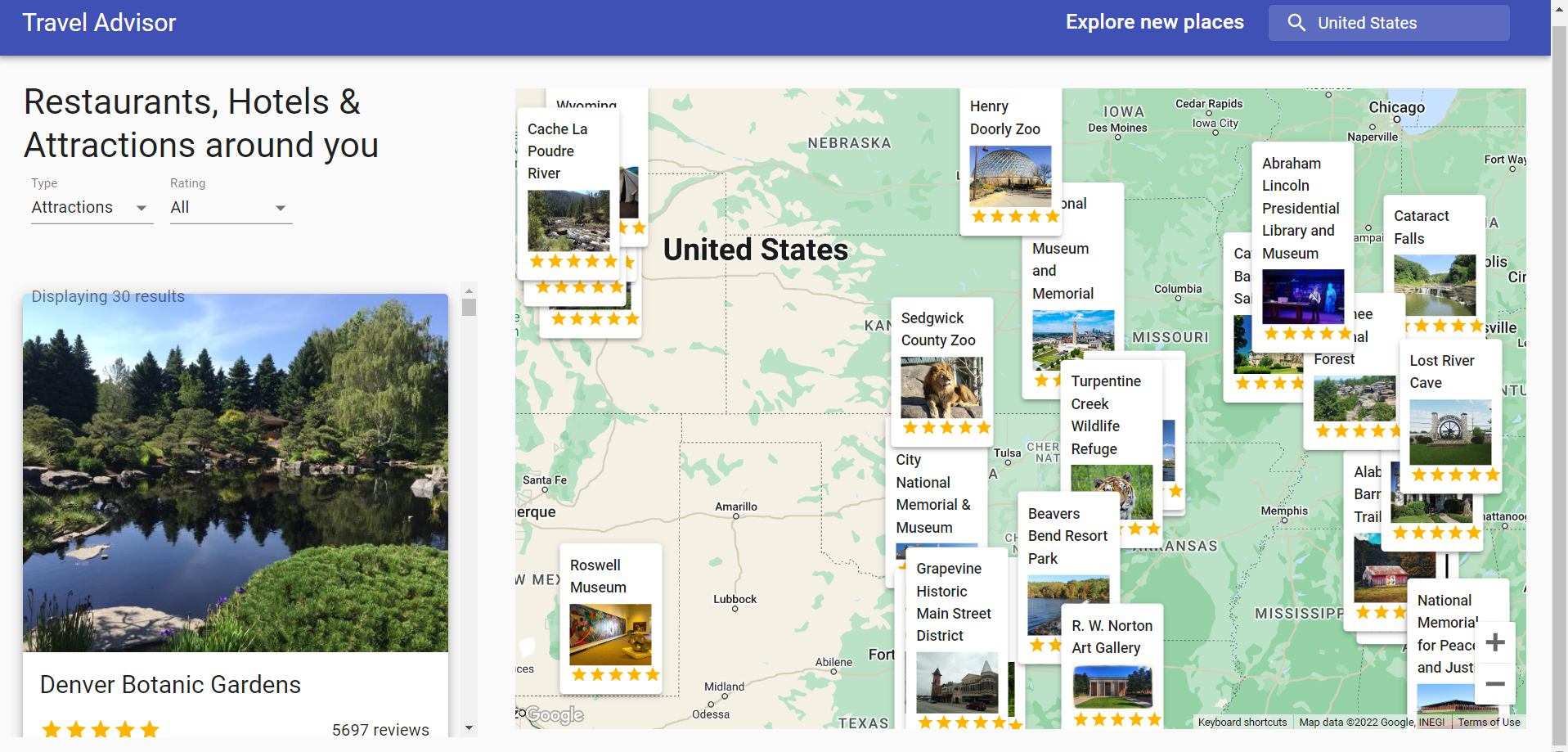This screenshot has width=1568, height=752.
Task: Open the Rating dropdown showing All
Action: [x=231, y=208]
